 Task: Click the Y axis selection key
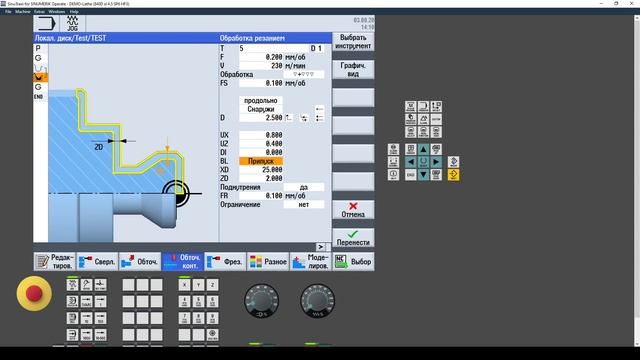point(198,284)
